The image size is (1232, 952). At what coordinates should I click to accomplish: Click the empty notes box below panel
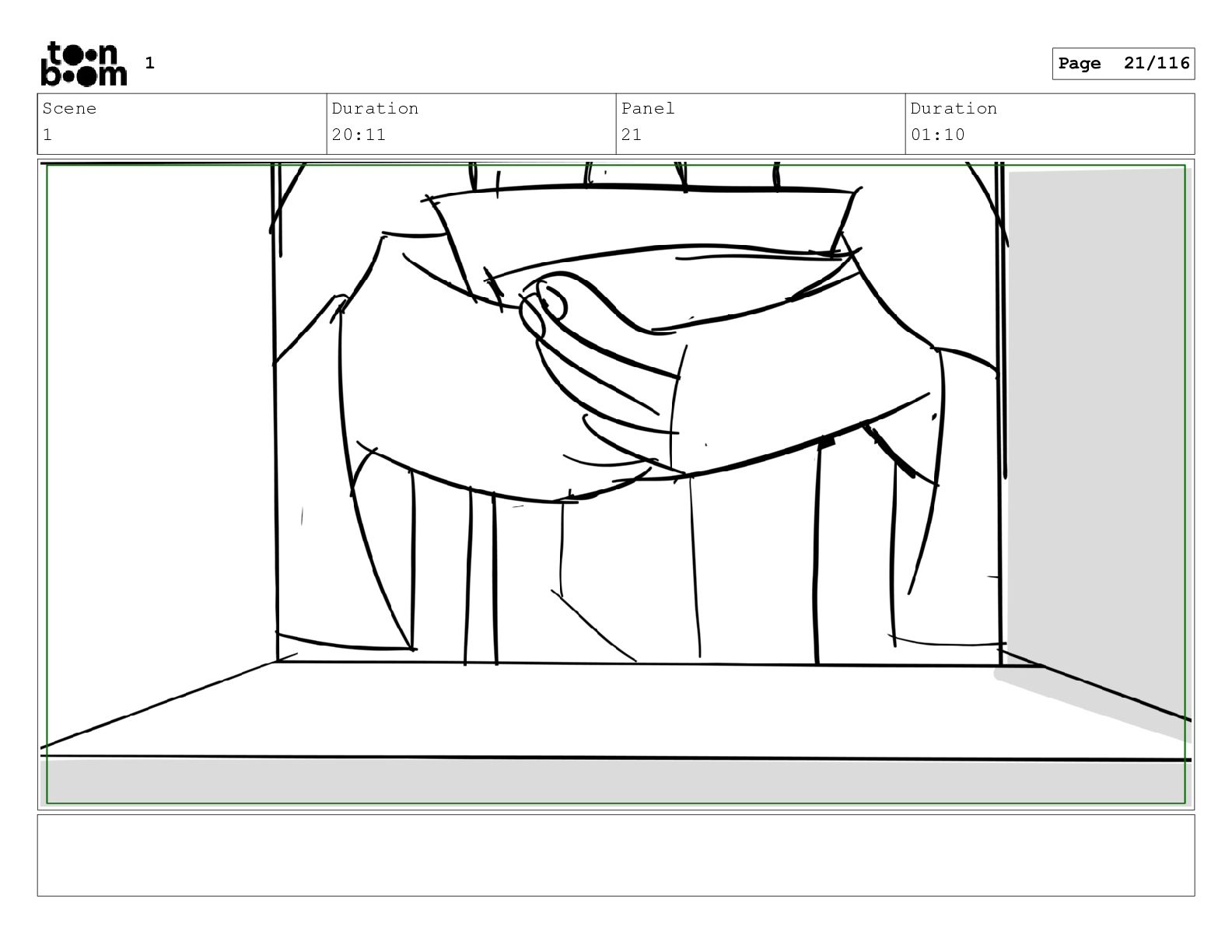(616, 856)
